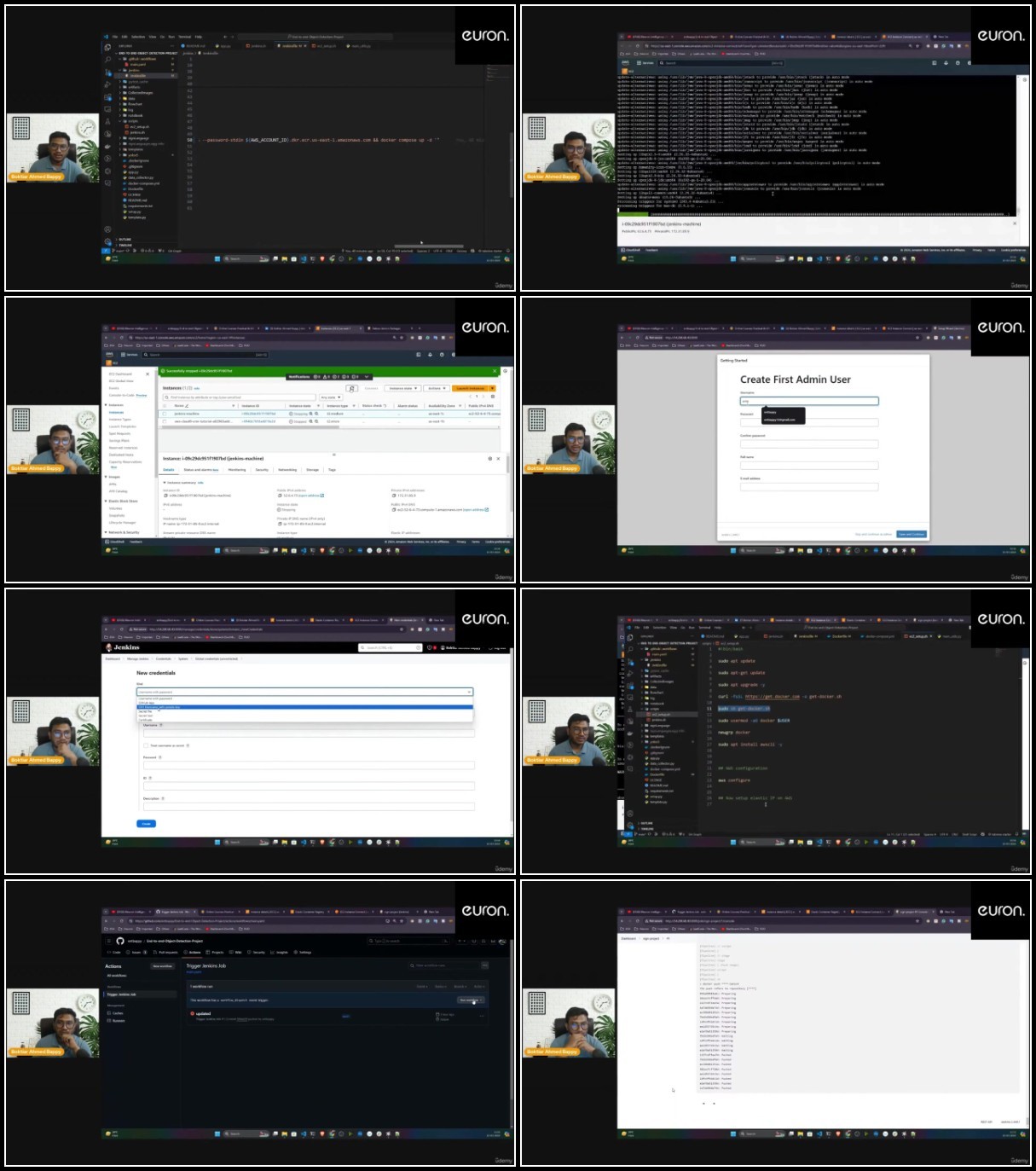Click gear icon in instance detail panel

[490, 459]
